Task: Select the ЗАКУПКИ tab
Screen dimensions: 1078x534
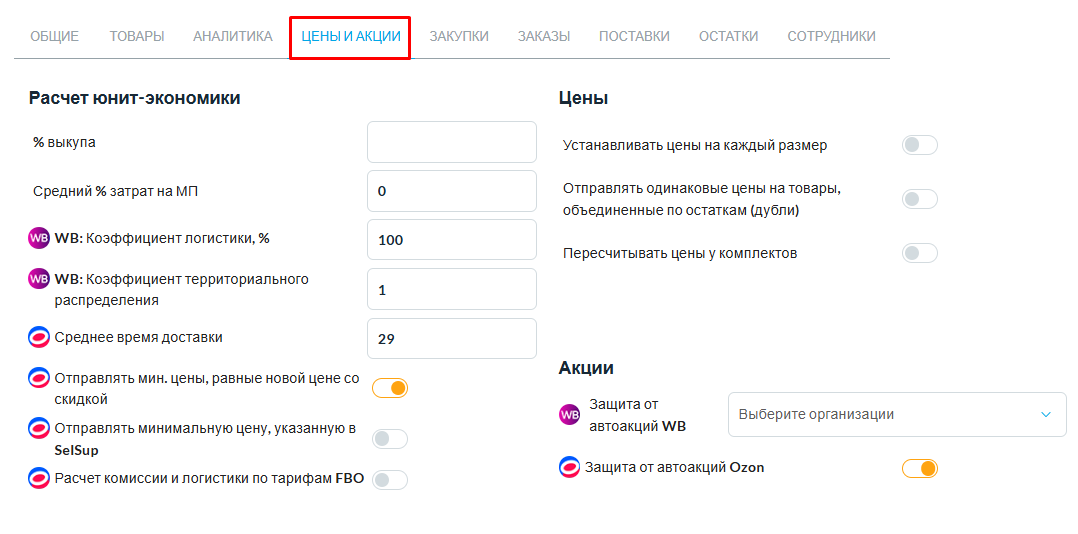Action: tap(459, 36)
